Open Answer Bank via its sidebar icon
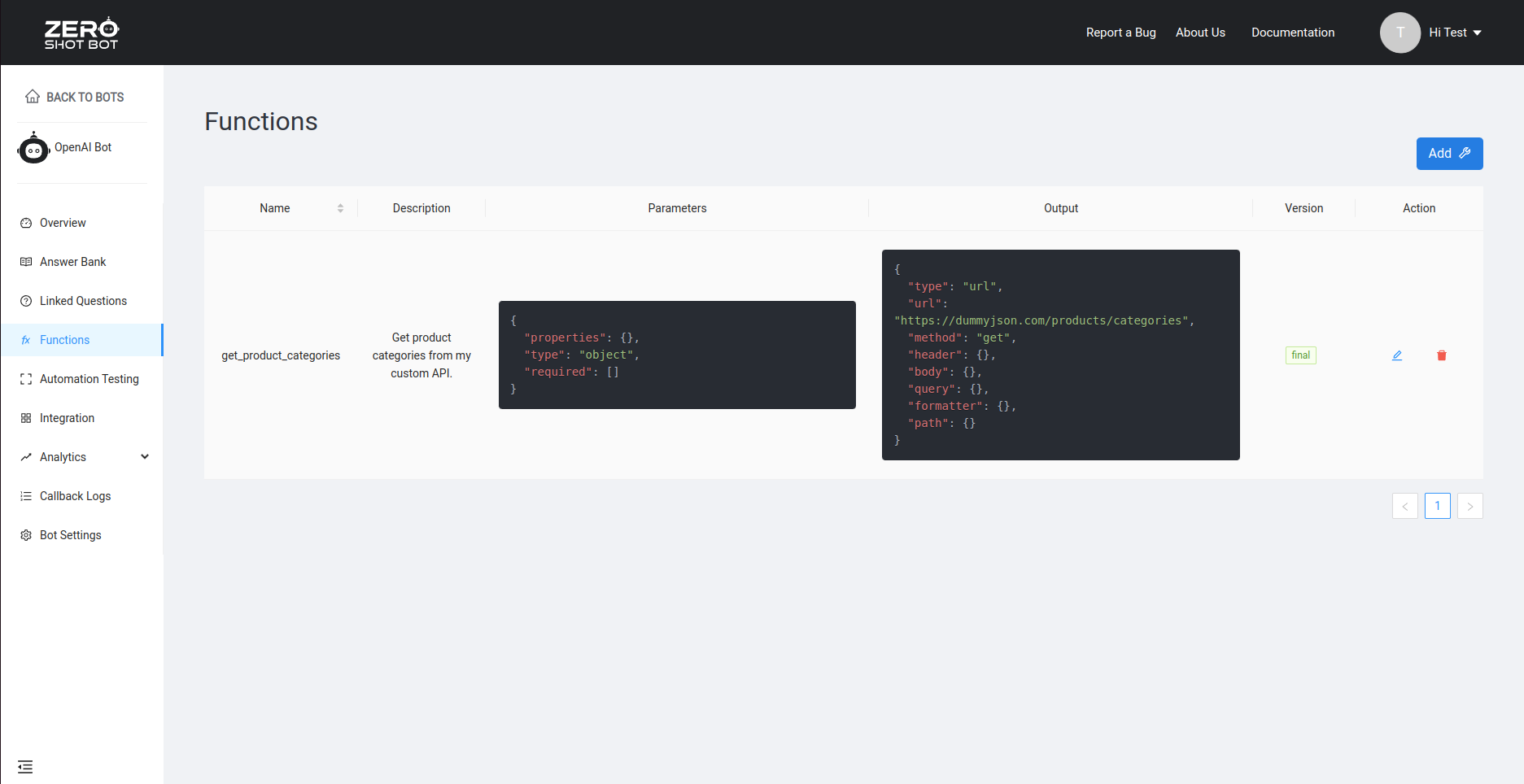This screenshot has width=1524, height=784. click(x=27, y=261)
